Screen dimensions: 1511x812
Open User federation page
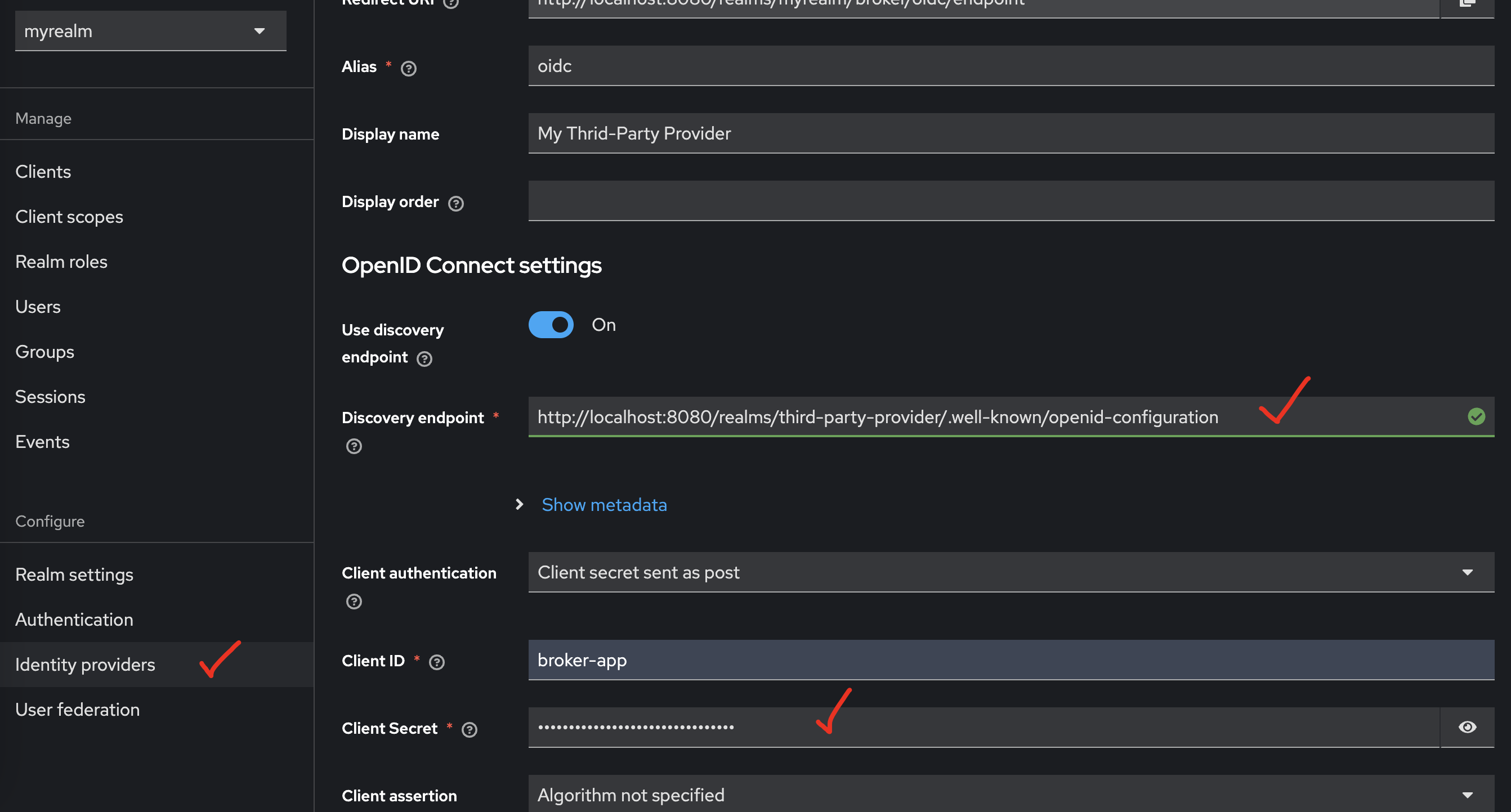pos(78,710)
